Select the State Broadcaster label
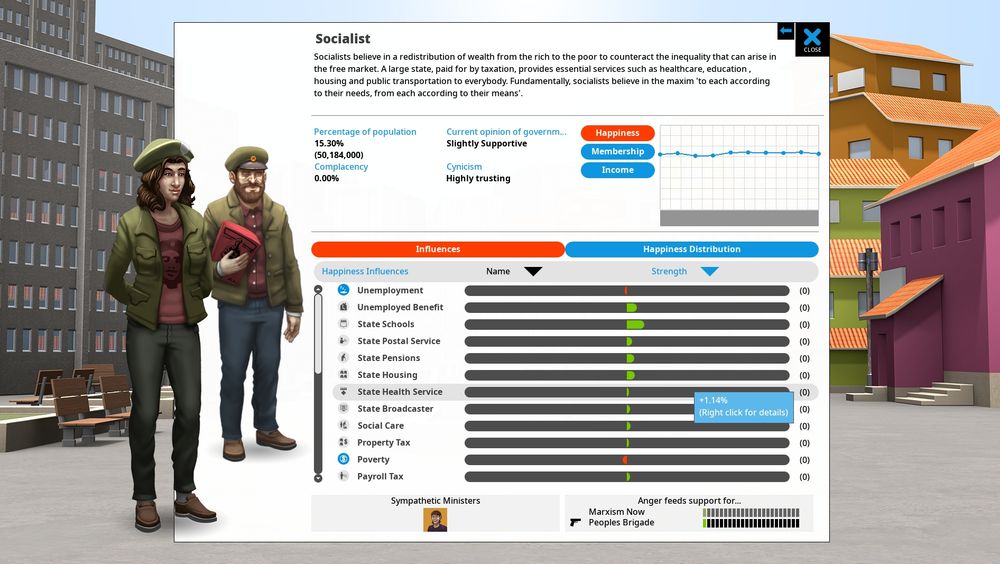This screenshot has height=564, width=1000. [395, 408]
